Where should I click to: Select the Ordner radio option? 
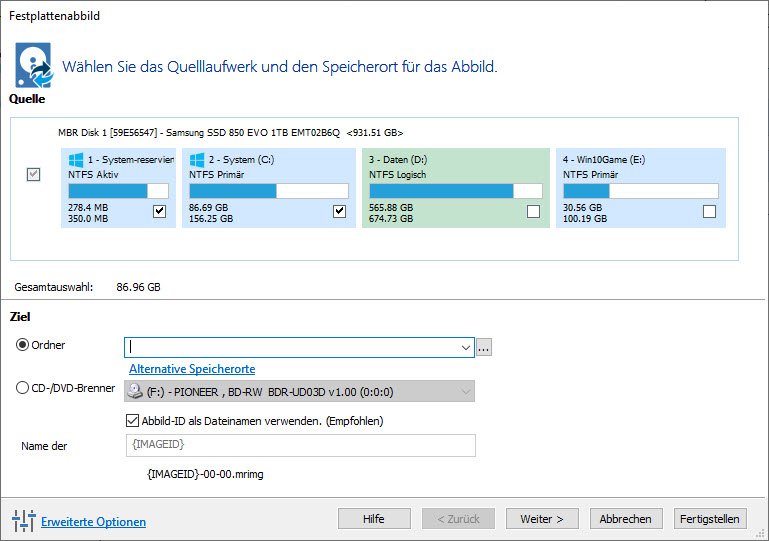[23, 345]
